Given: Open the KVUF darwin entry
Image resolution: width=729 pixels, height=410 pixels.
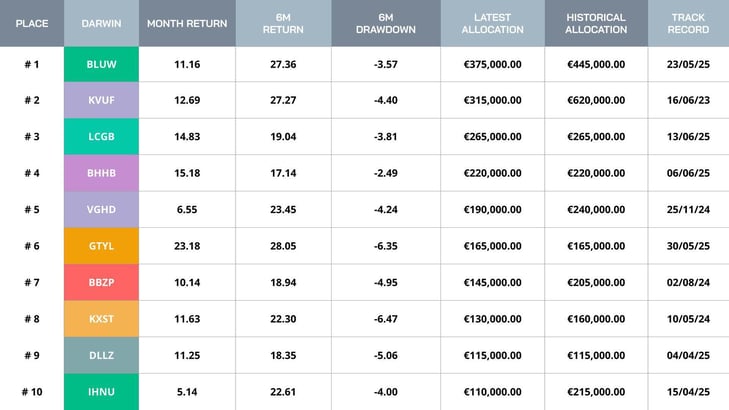Looking at the screenshot, I should point(101,100).
